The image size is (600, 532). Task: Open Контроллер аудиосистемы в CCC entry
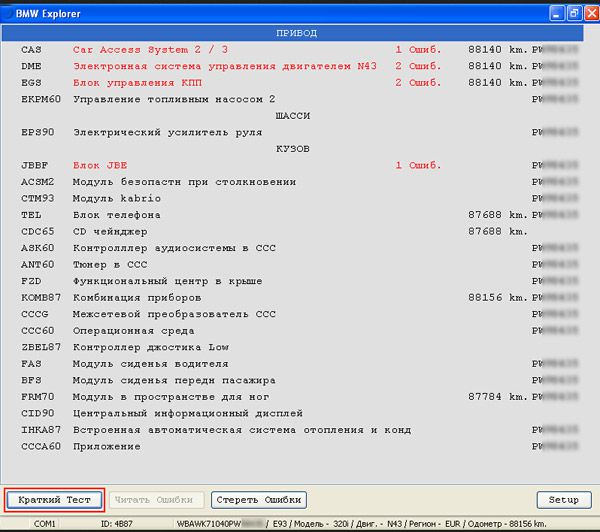(x=174, y=248)
